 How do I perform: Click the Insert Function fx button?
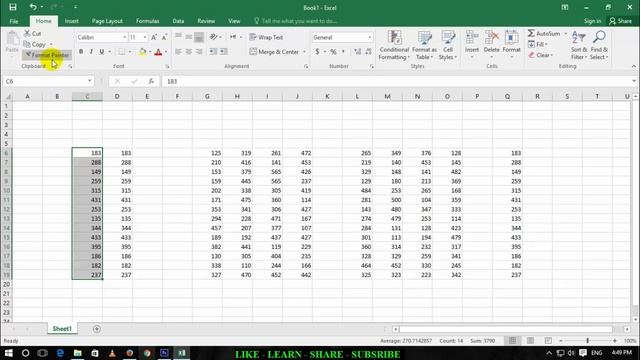pos(151,81)
